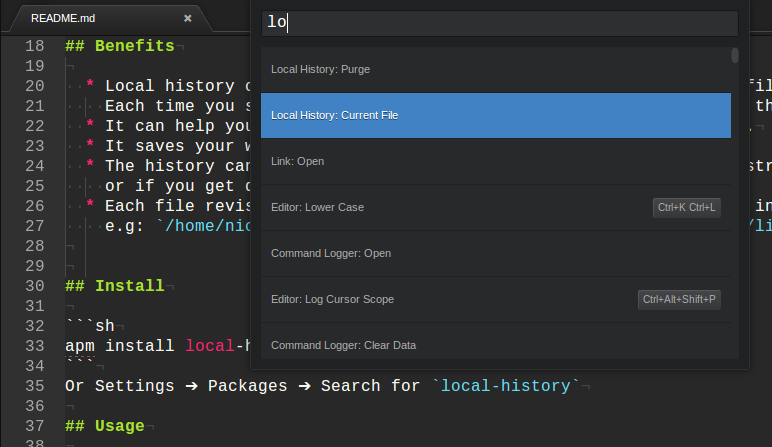Click the '## Usage' heading text
The image size is (772, 447).
(105, 426)
